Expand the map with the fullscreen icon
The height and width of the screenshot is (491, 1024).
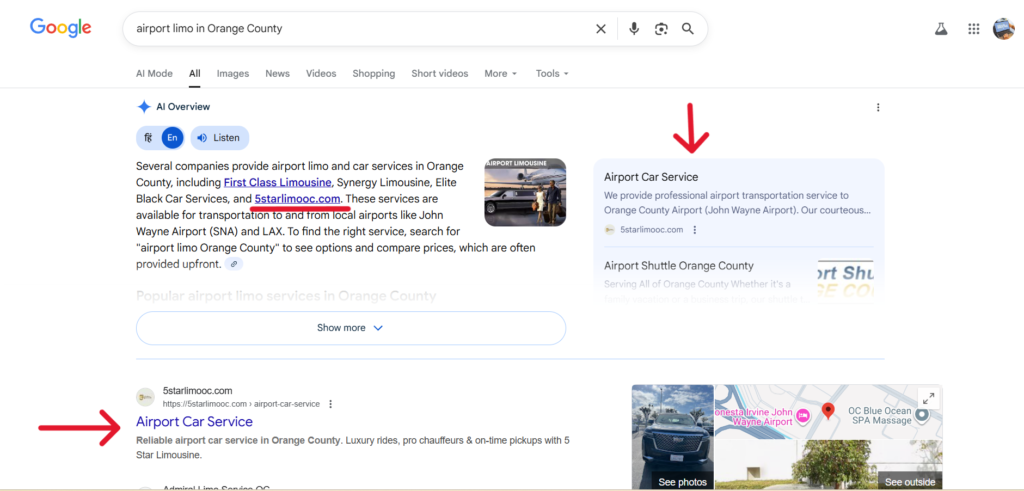(x=928, y=398)
